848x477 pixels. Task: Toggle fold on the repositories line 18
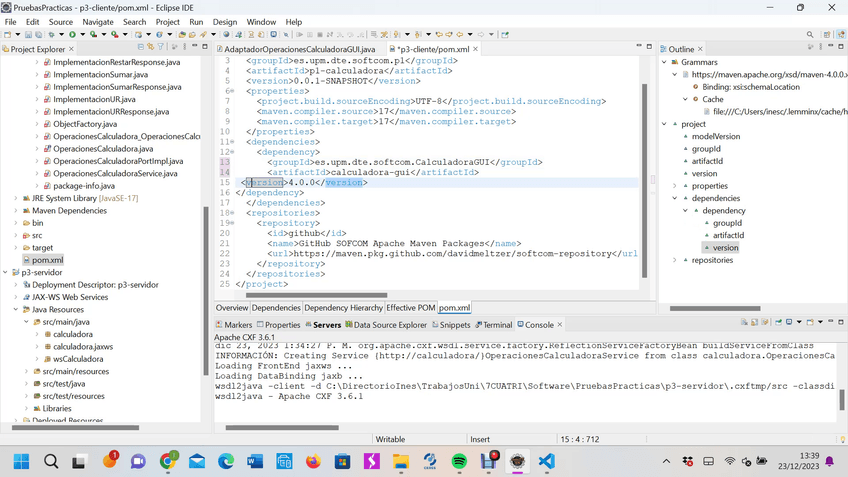point(232,213)
